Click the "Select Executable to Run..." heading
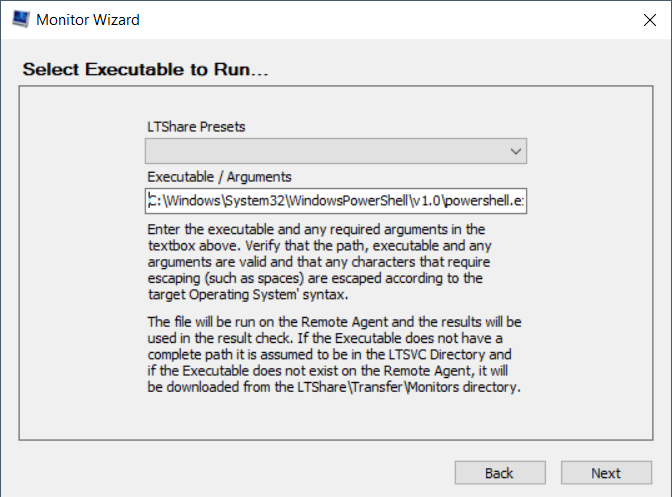The width and height of the screenshot is (672, 497). pos(148,70)
